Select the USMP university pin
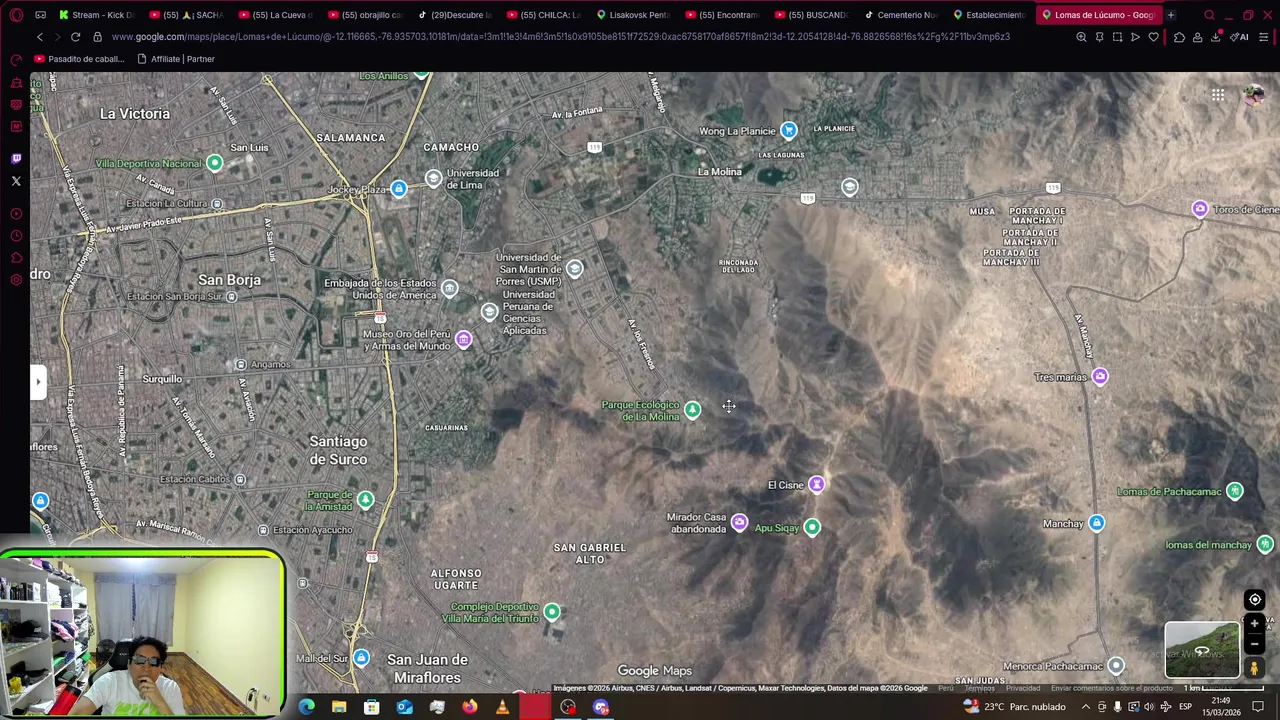Image resolution: width=1280 pixels, height=720 pixels. (x=574, y=268)
